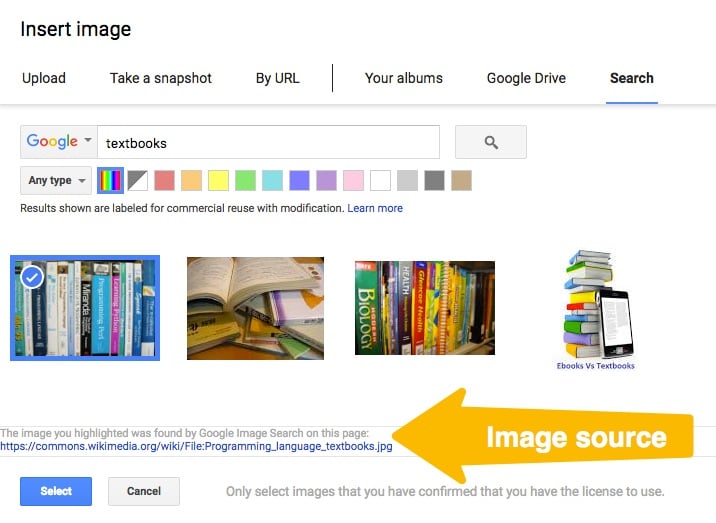Image resolution: width=716 pixels, height=523 pixels.
Task: Select the full color rainbow filter
Action: point(111,180)
